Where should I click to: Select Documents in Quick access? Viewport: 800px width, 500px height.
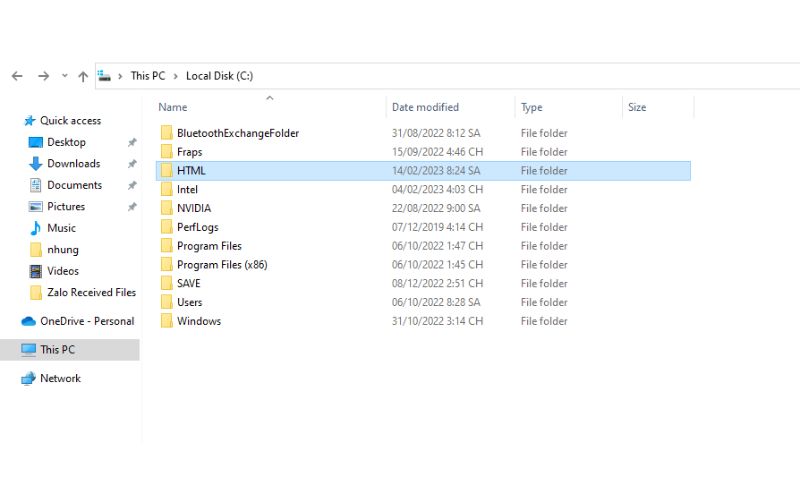click(74, 185)
